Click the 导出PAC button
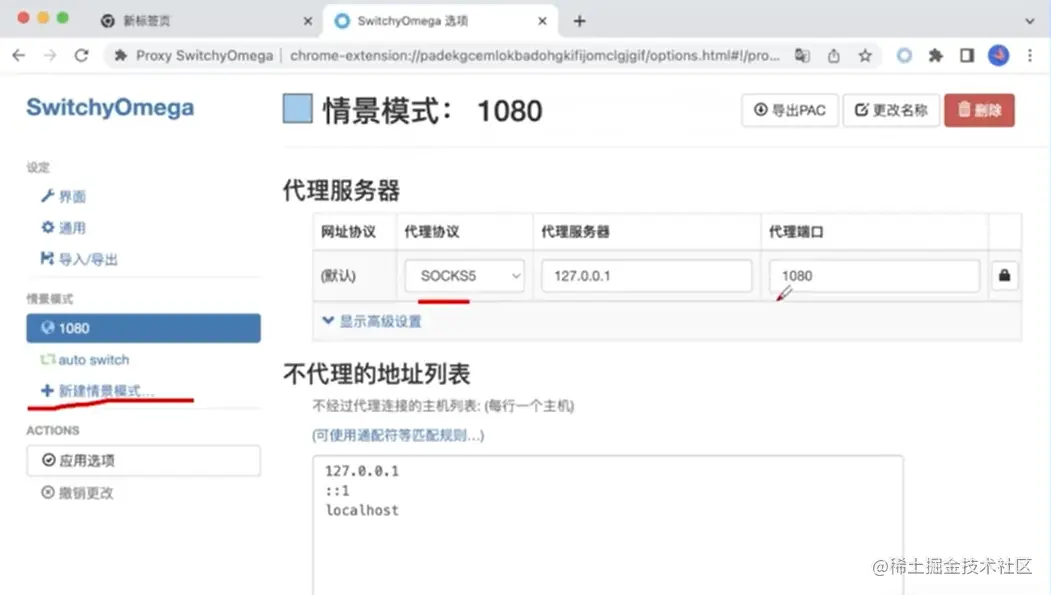1051x595 pixels. pyautogui.click(x=790, y=110)
